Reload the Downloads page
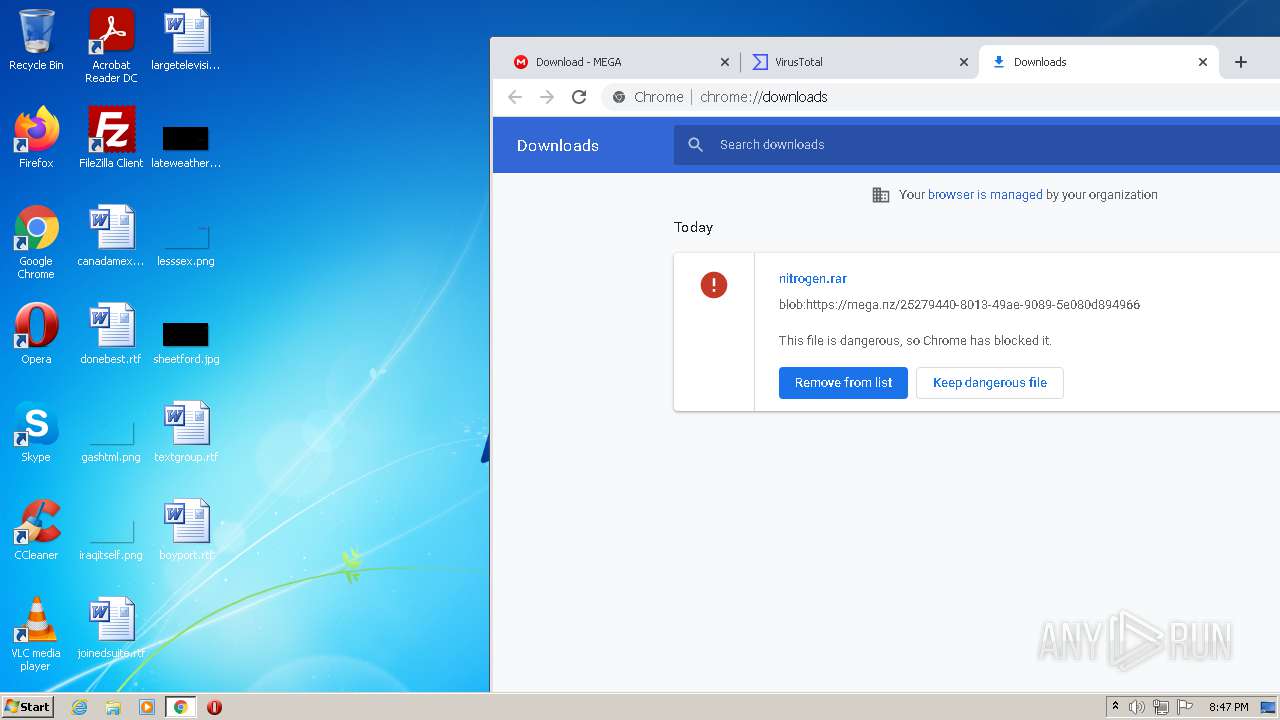The image size is (1280, 720). pos(579,97)
